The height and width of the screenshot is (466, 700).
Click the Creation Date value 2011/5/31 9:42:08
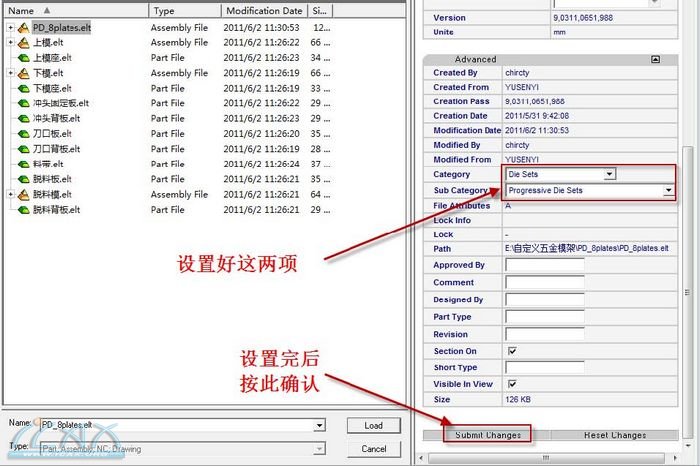click(537, 116)
